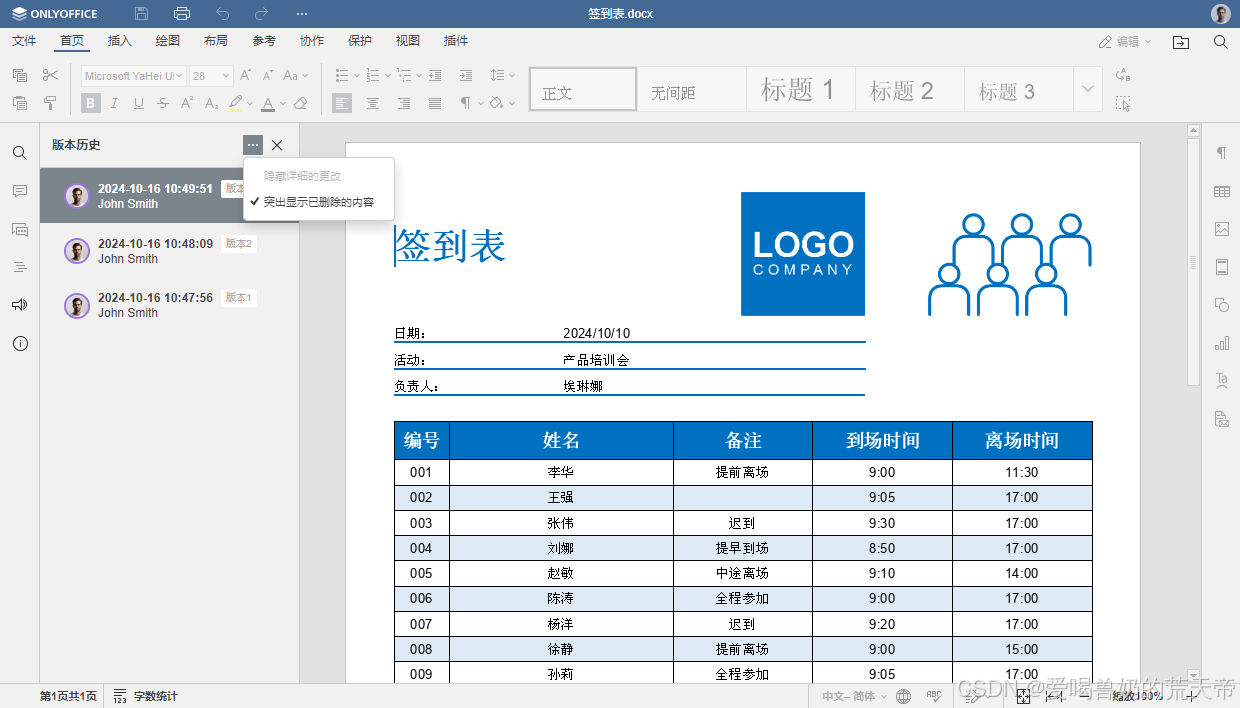Click the Open file location icon
The width and height of the screenshot is (1240, 708).
[1181, 42]
